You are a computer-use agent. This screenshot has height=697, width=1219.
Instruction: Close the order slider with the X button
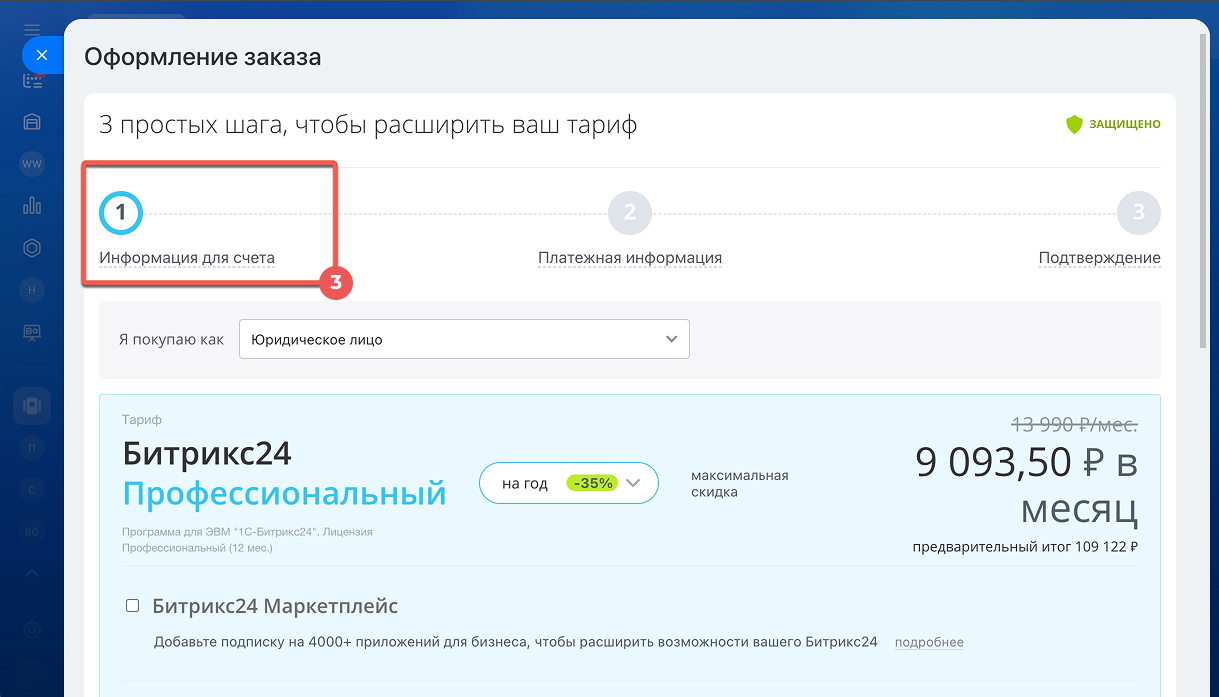click(x=41, y=55)
